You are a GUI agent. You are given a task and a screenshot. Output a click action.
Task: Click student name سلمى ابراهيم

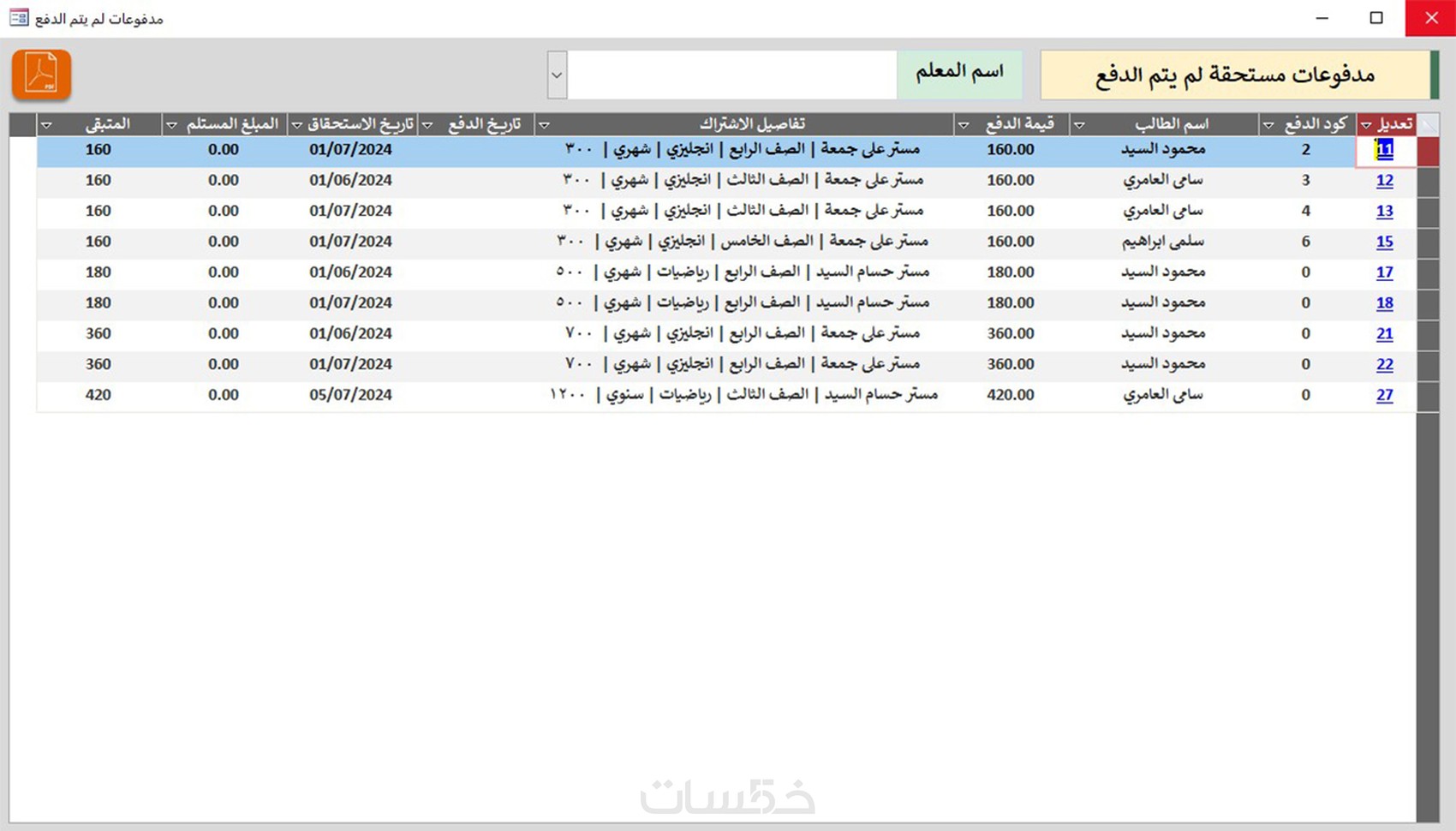1162,242
